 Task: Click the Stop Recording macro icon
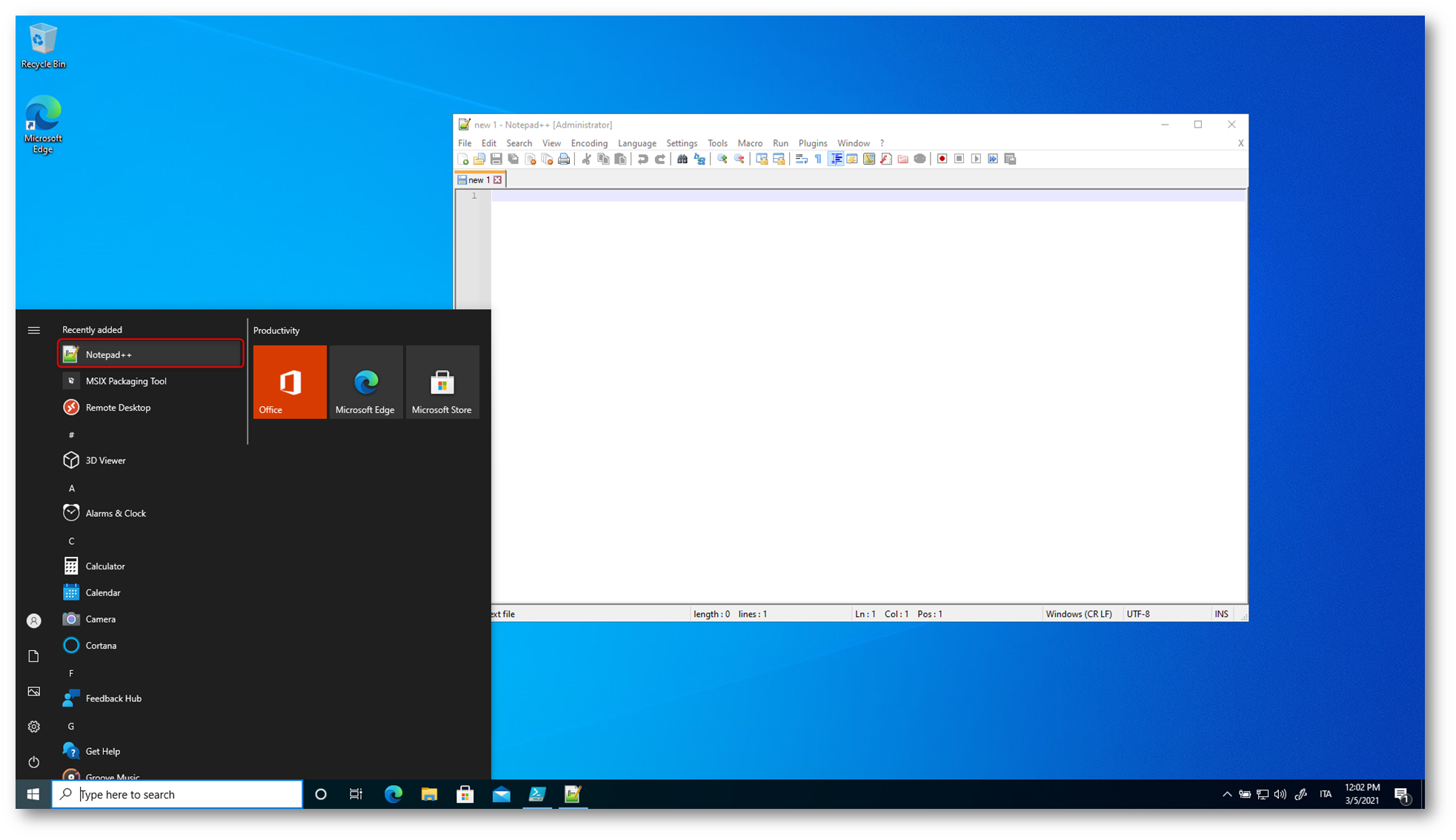tap(960, 159)
